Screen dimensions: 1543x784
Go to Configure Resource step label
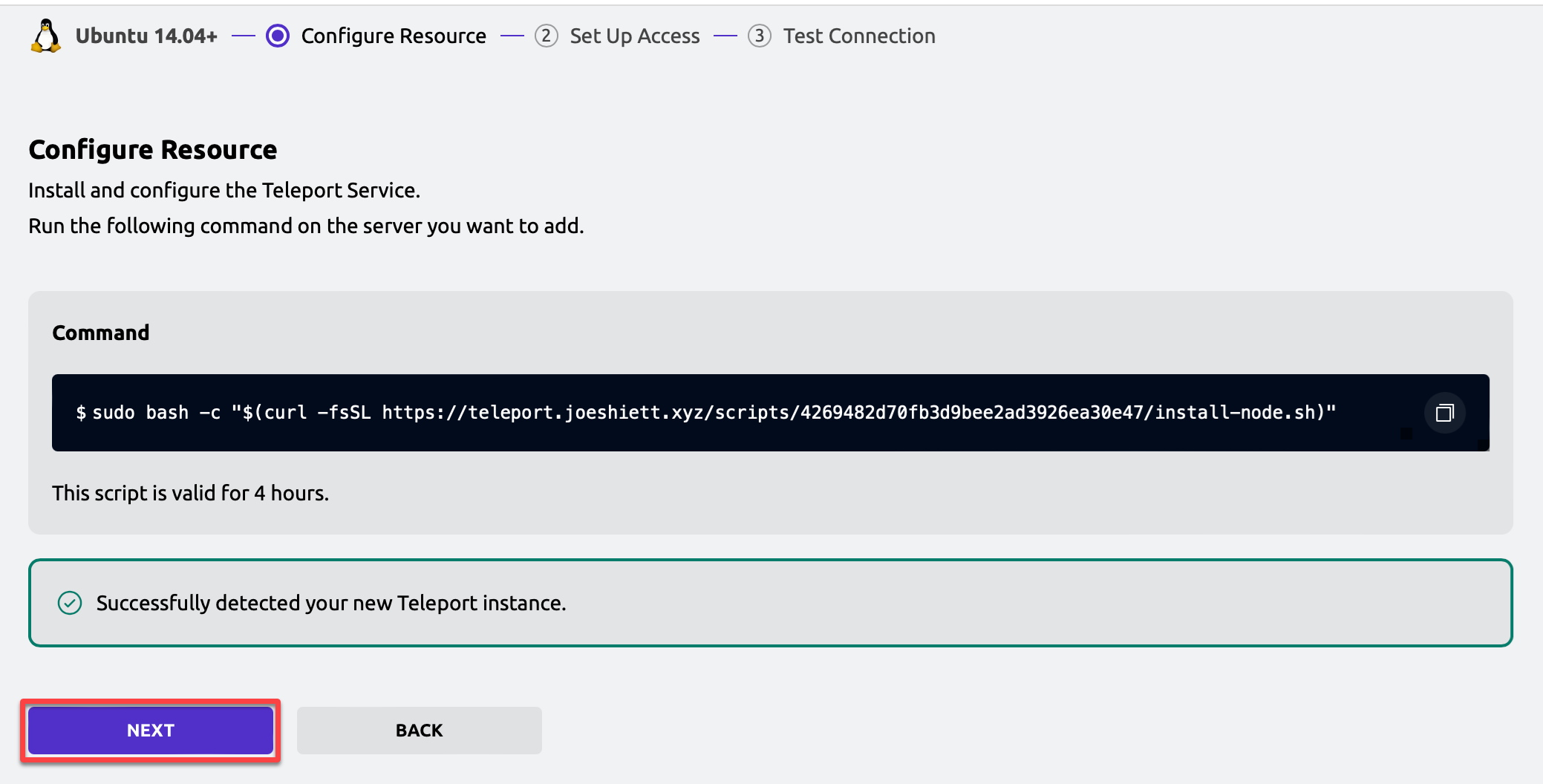coord(394,36)
